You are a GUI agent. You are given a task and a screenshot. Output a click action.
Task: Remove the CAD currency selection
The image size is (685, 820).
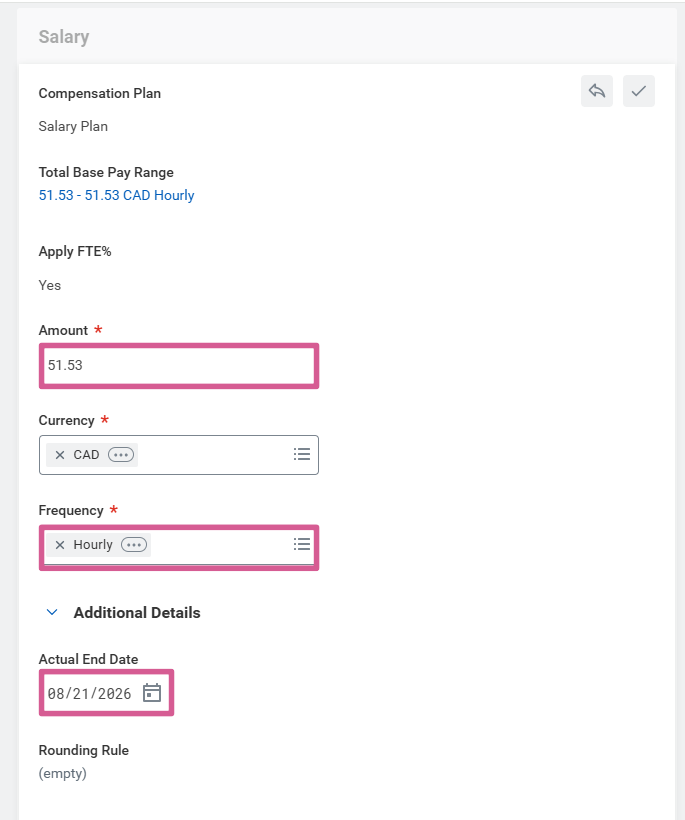click(60, 455)
